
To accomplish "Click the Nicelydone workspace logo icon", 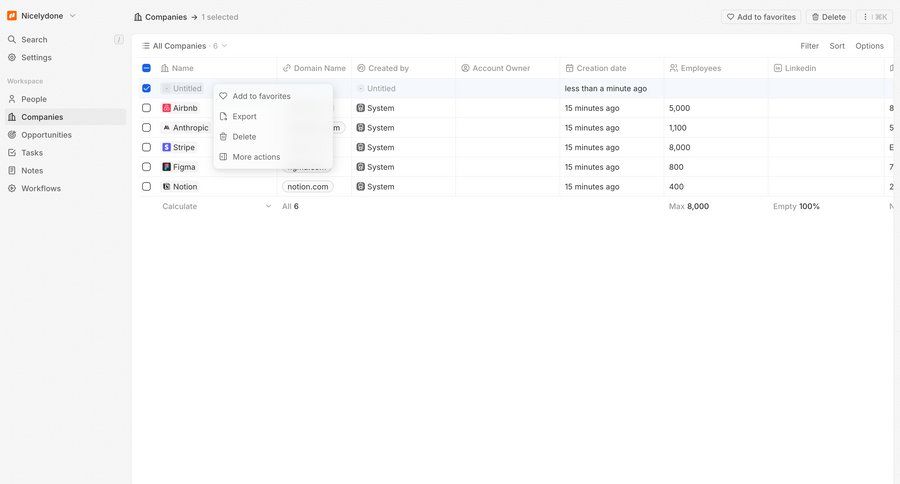I will (11, 16).
